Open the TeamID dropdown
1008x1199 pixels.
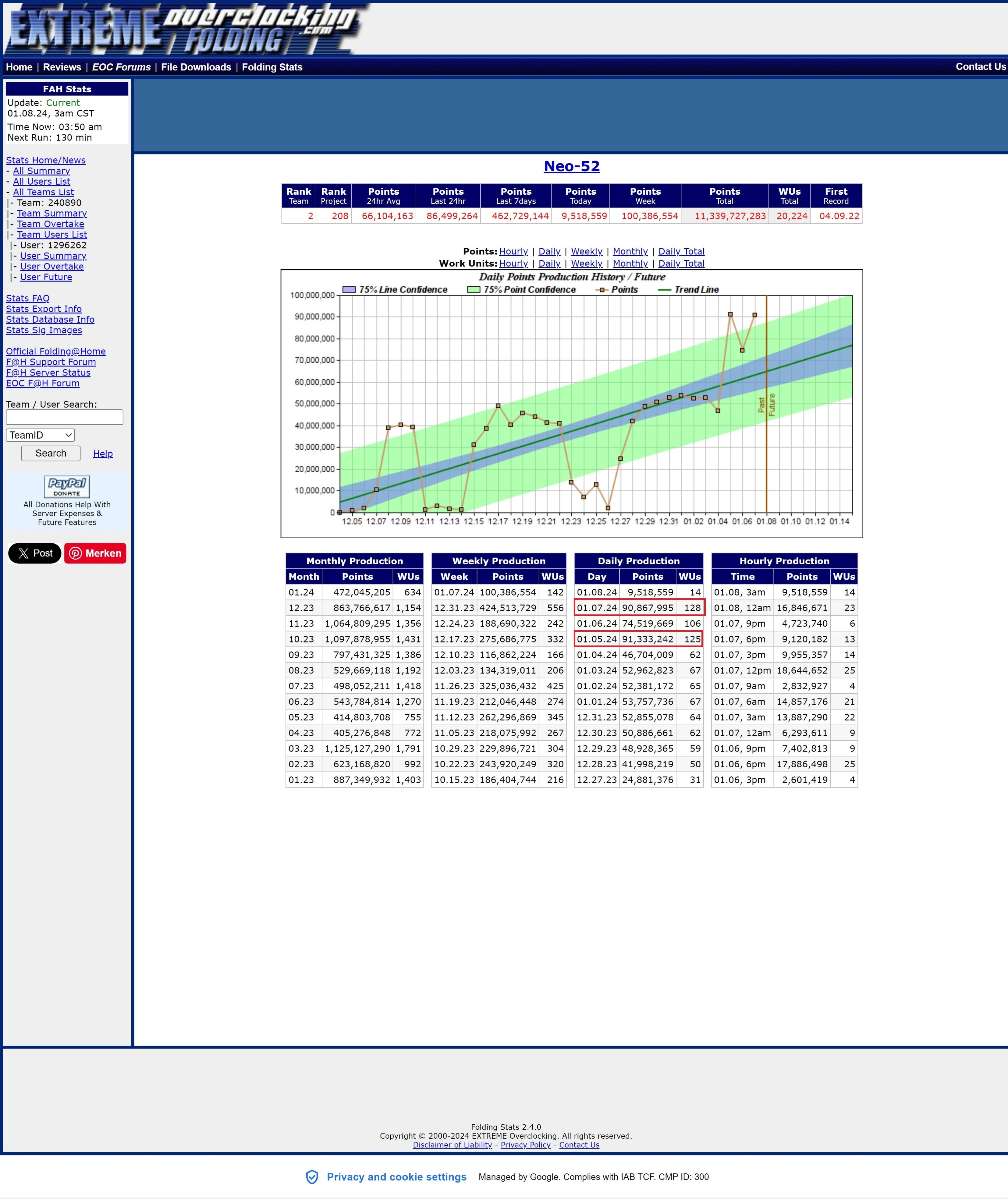tap(41, 435)
